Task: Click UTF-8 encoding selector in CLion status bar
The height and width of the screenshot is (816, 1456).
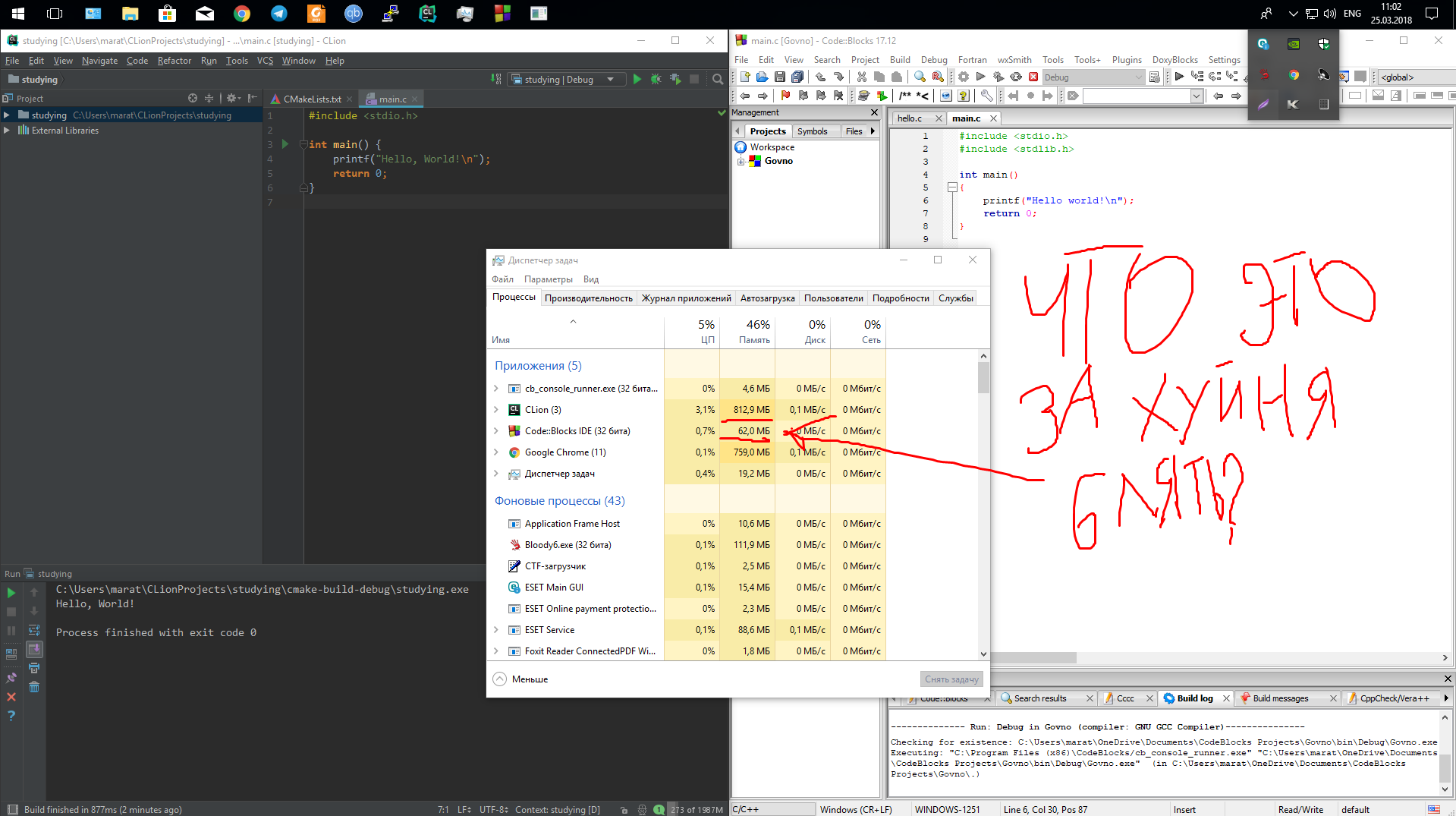Action: (x=494, y=809)
